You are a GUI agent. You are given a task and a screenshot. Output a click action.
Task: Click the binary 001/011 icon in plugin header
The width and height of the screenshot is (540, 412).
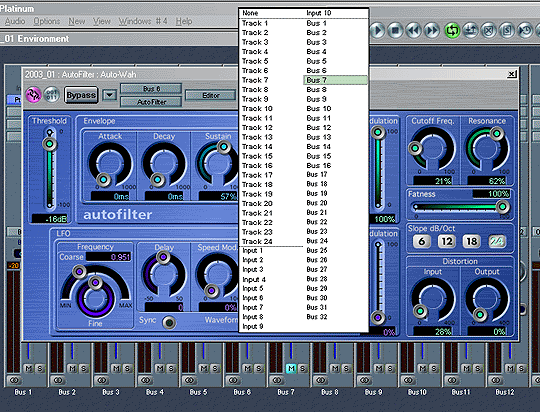point(52,94)
